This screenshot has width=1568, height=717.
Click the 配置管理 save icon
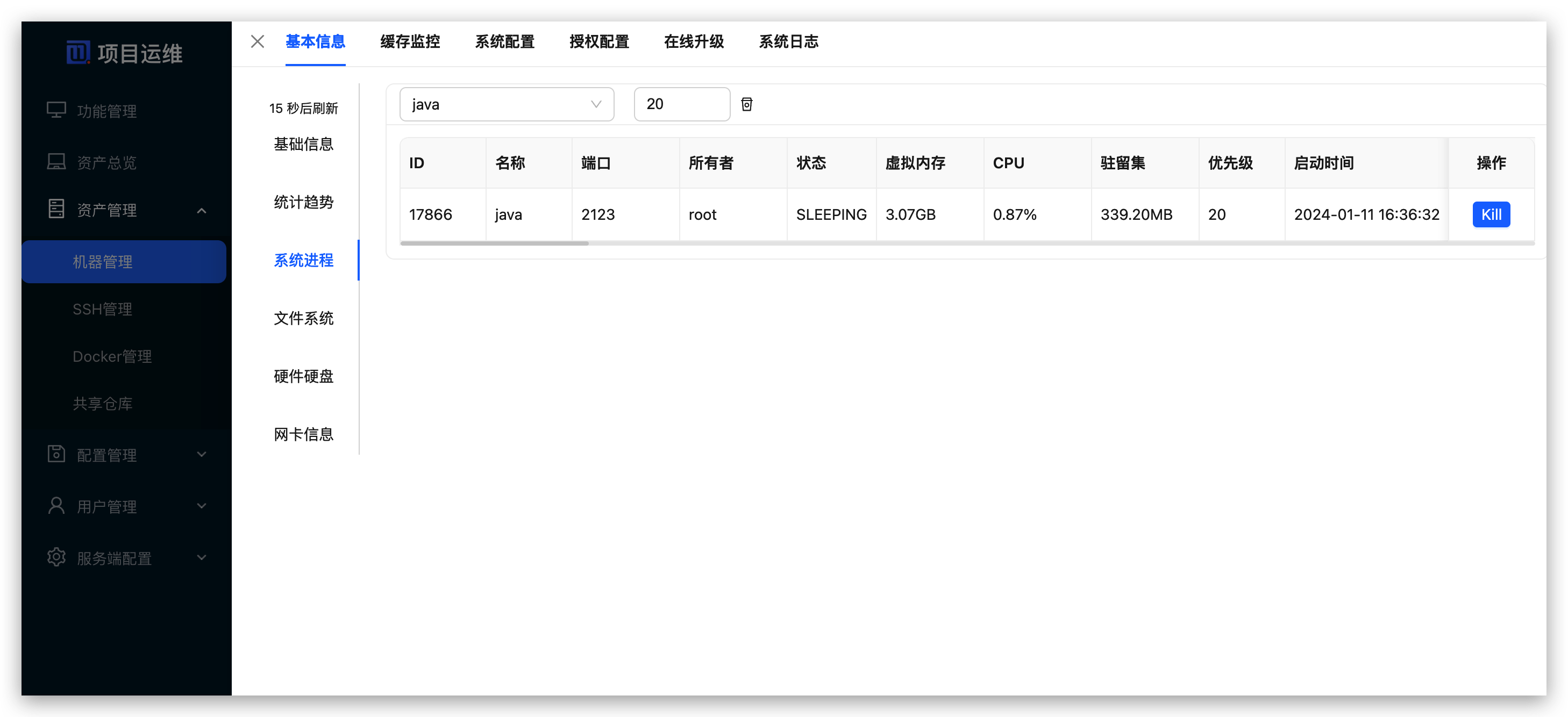[56, 454]
